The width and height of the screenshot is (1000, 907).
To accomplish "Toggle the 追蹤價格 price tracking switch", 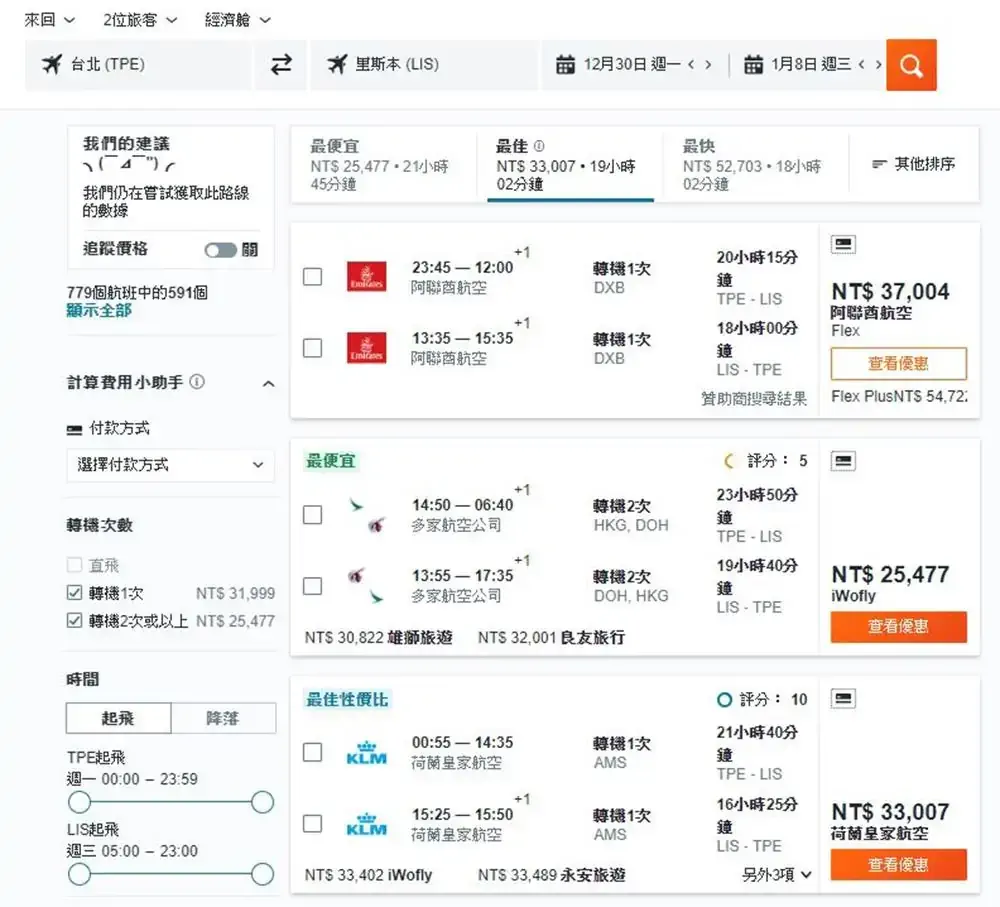I will coord(220,250).
